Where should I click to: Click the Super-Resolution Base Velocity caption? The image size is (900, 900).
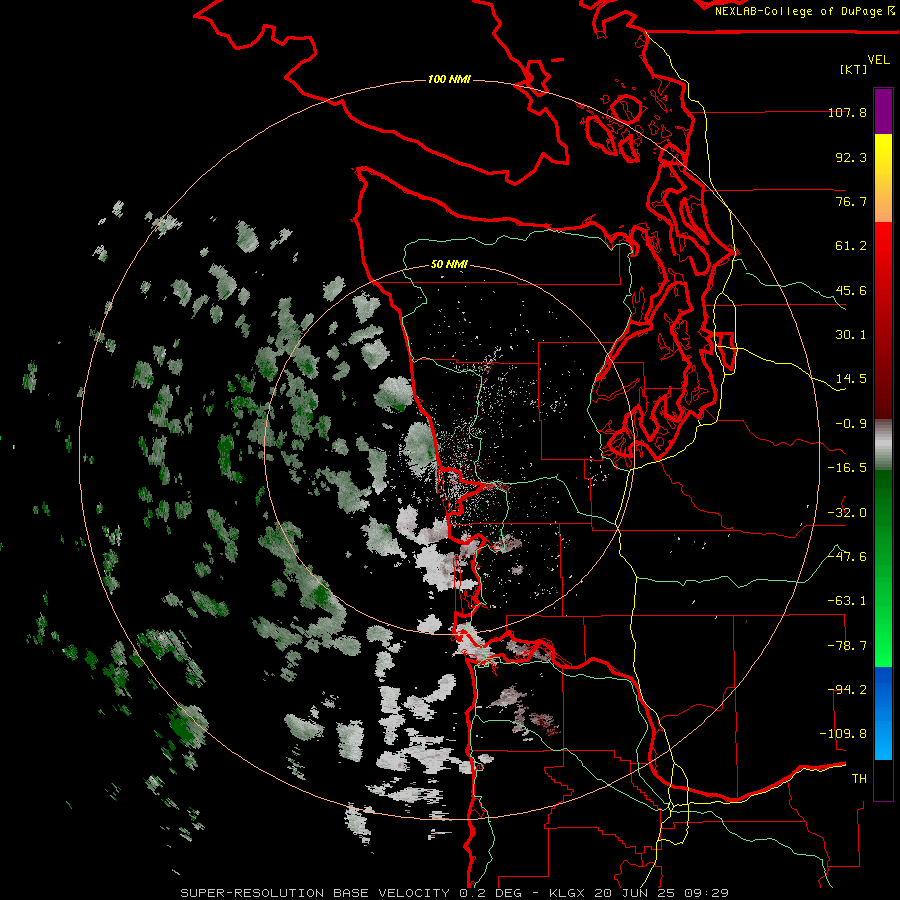pos(455,893)
